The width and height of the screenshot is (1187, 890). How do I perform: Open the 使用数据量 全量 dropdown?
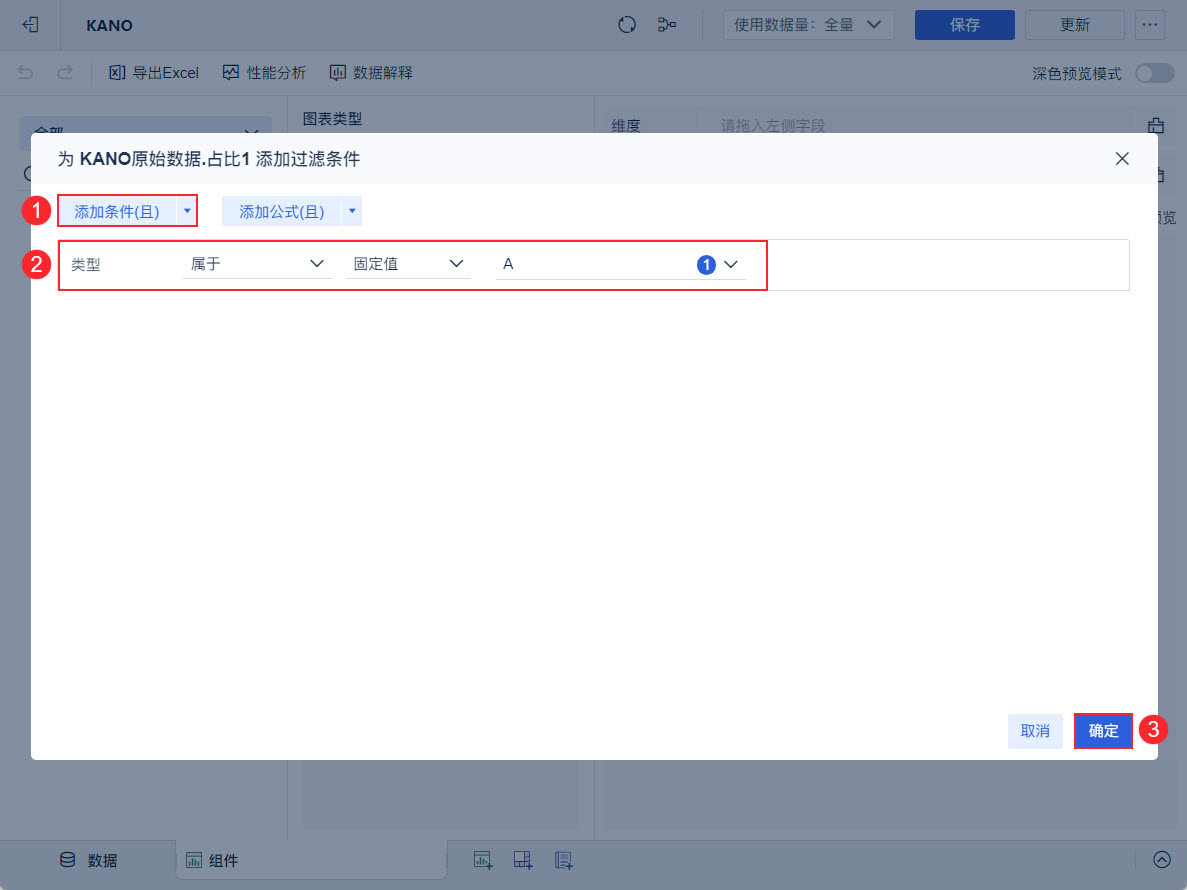tap(808, 25)
